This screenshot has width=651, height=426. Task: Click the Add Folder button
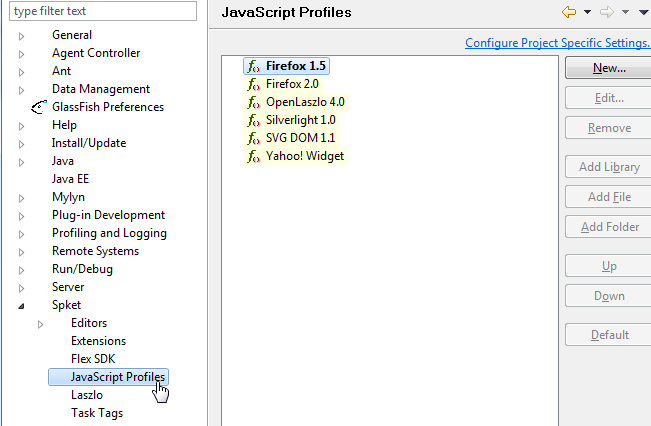[609, 227]
